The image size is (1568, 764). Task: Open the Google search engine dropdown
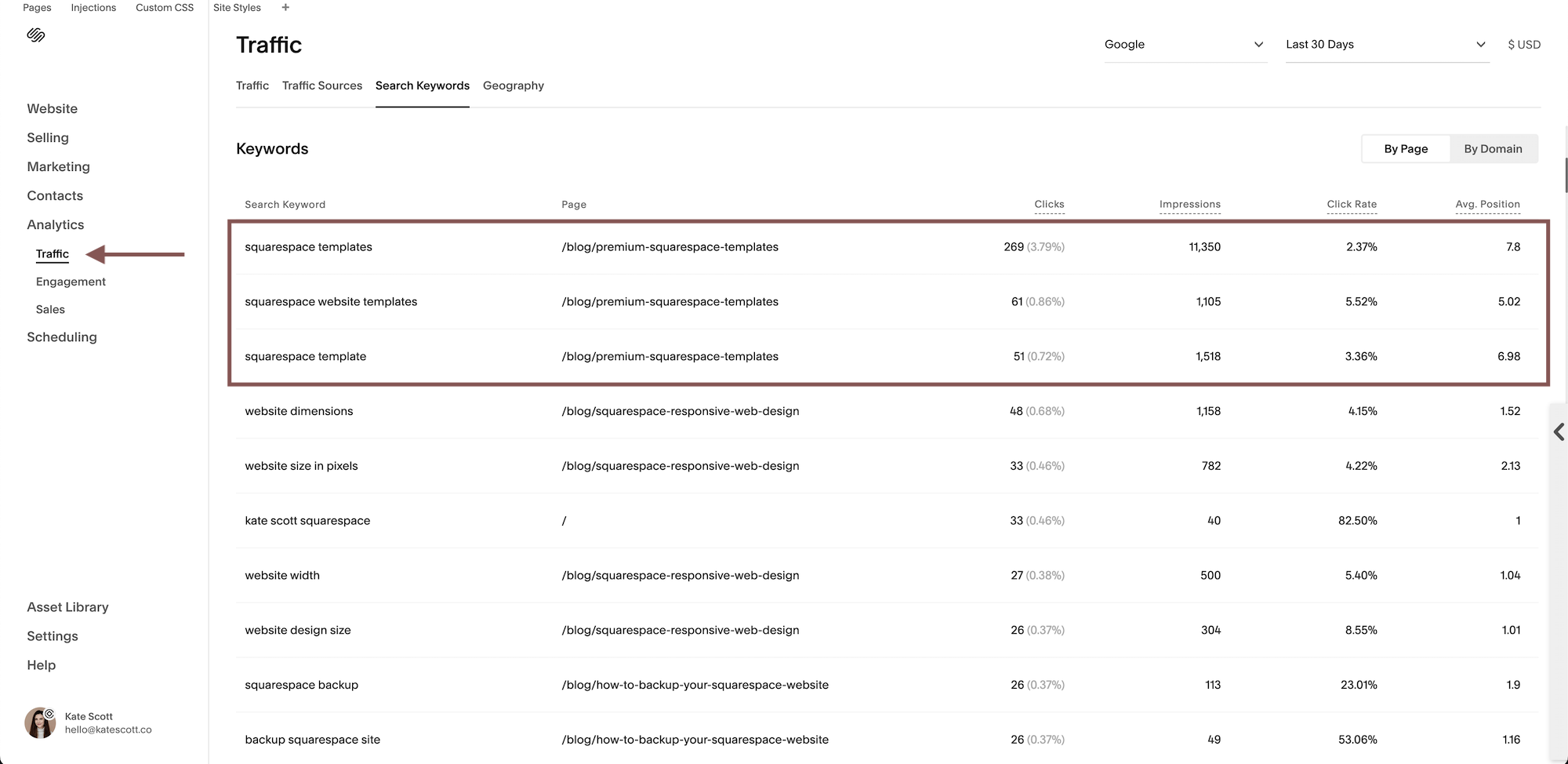[x=1185, y=45]
